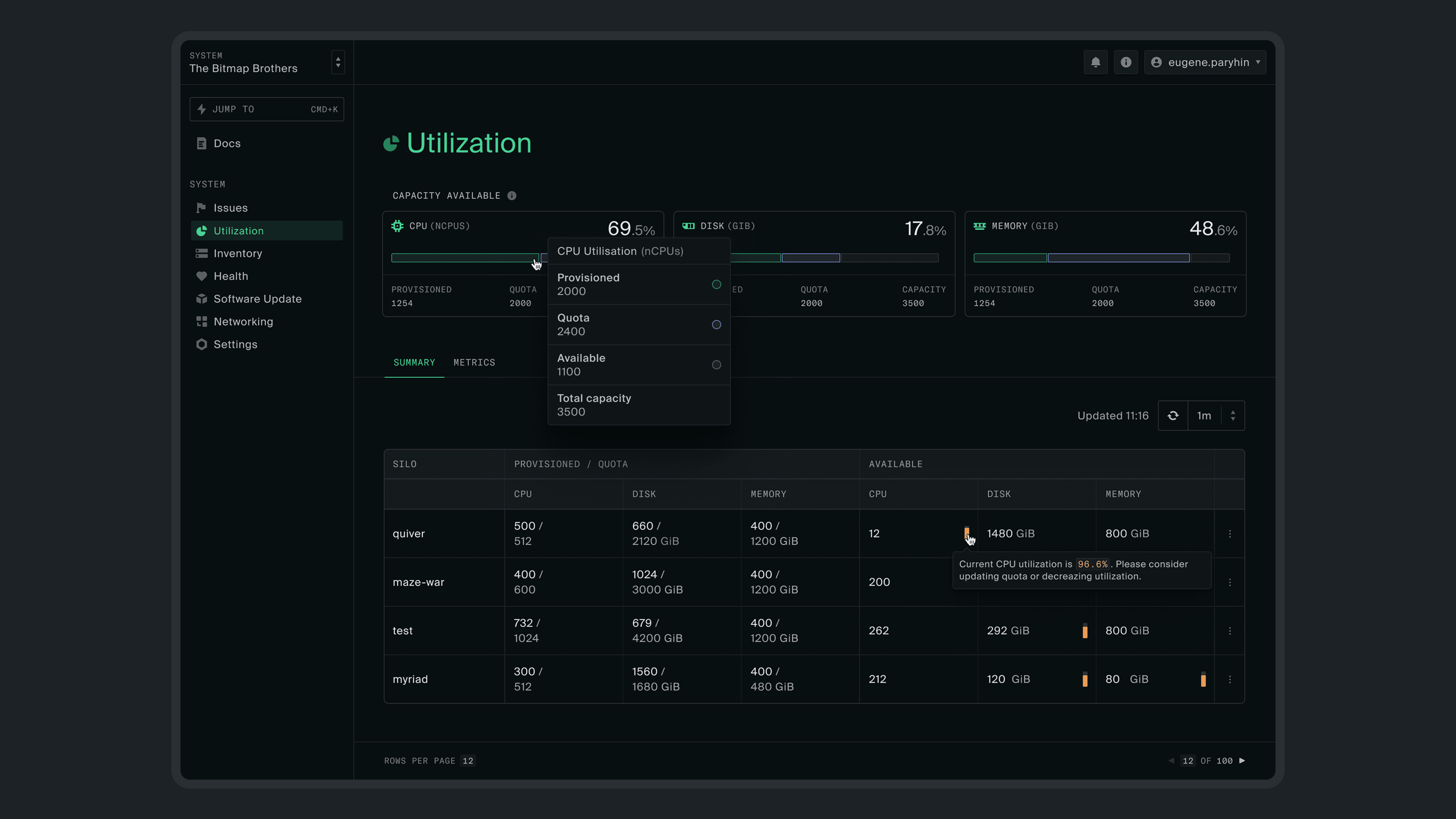Select the Available indicator circle in tooltip
This screenshot has width=1456, height=819.
(x=716, y=364)
